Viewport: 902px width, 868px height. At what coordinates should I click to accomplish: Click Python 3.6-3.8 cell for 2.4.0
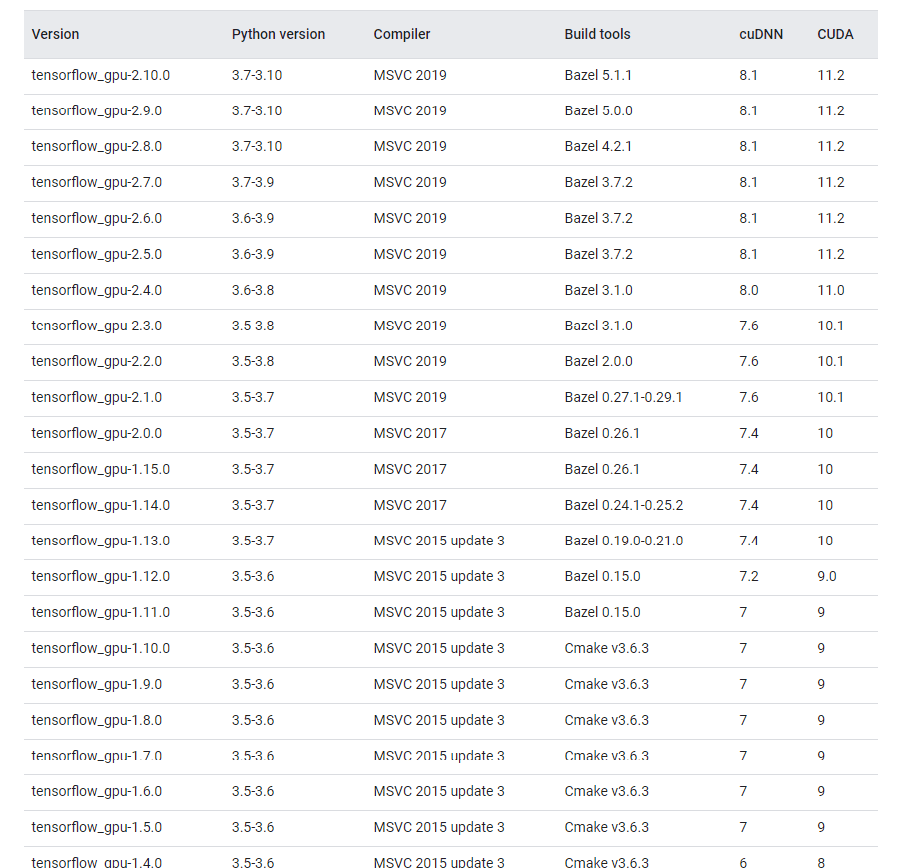click(x=253, y=290)
